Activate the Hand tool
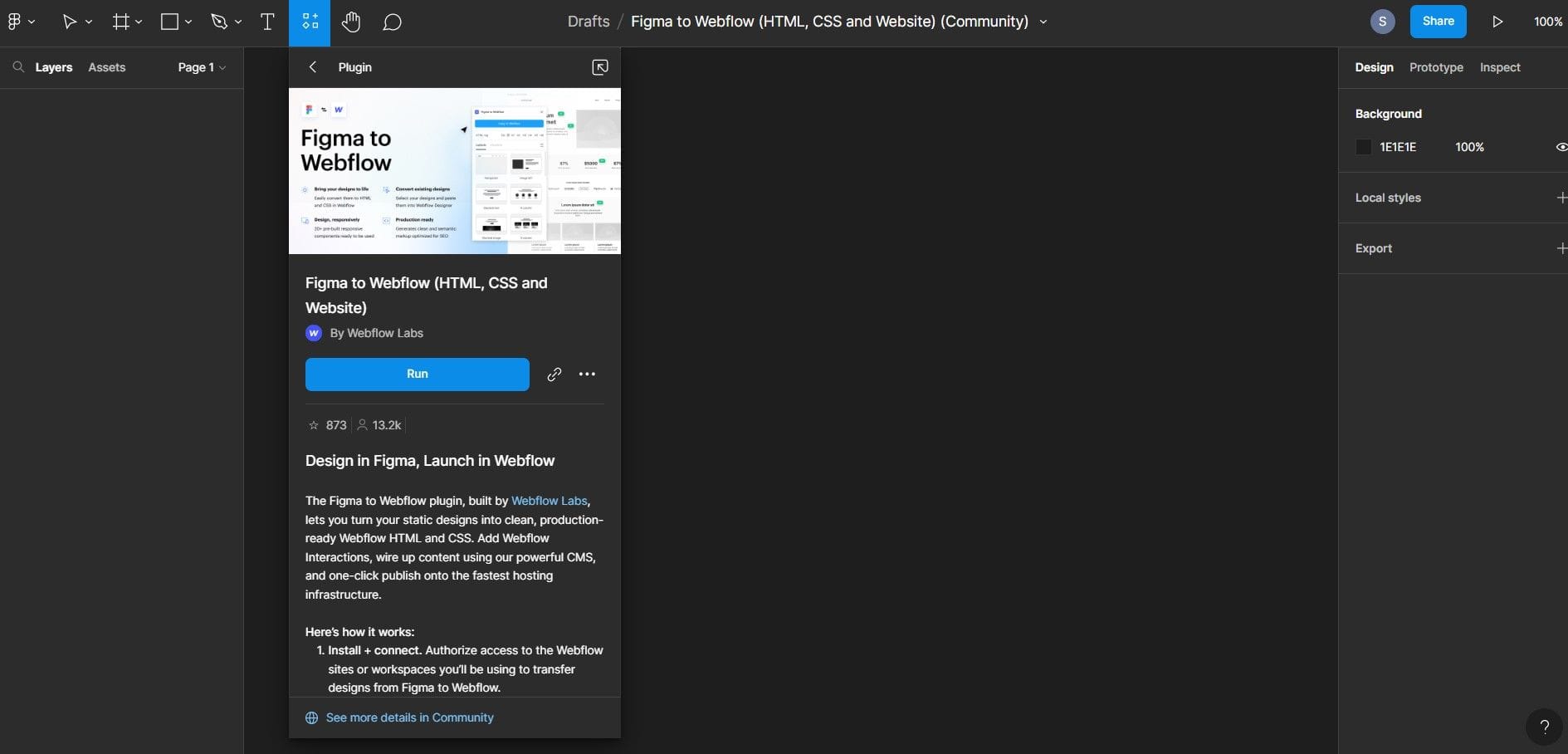1568x754 pixels. point(350,22)
